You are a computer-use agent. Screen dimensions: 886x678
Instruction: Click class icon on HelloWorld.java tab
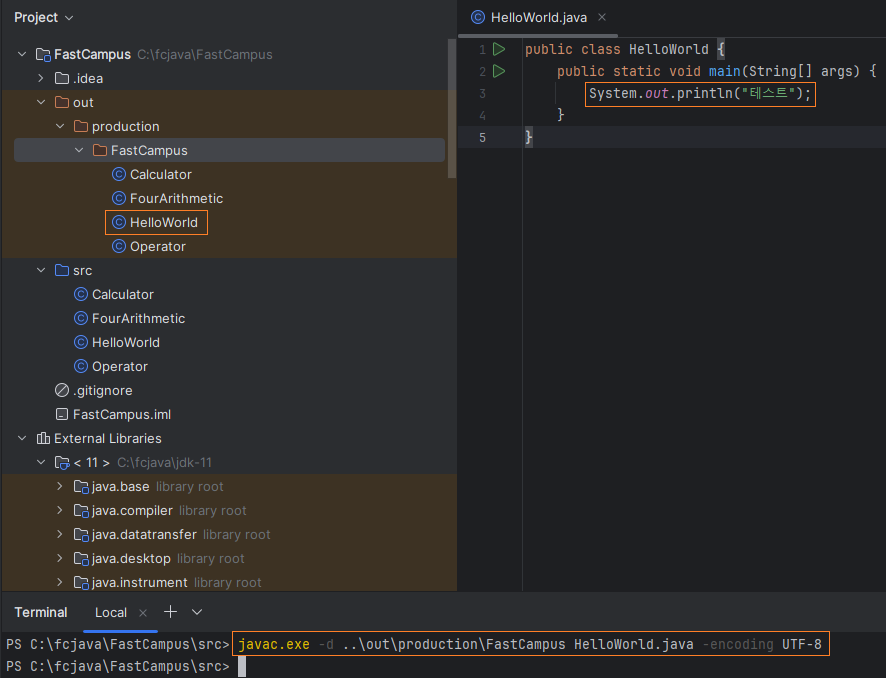[477, 18]
